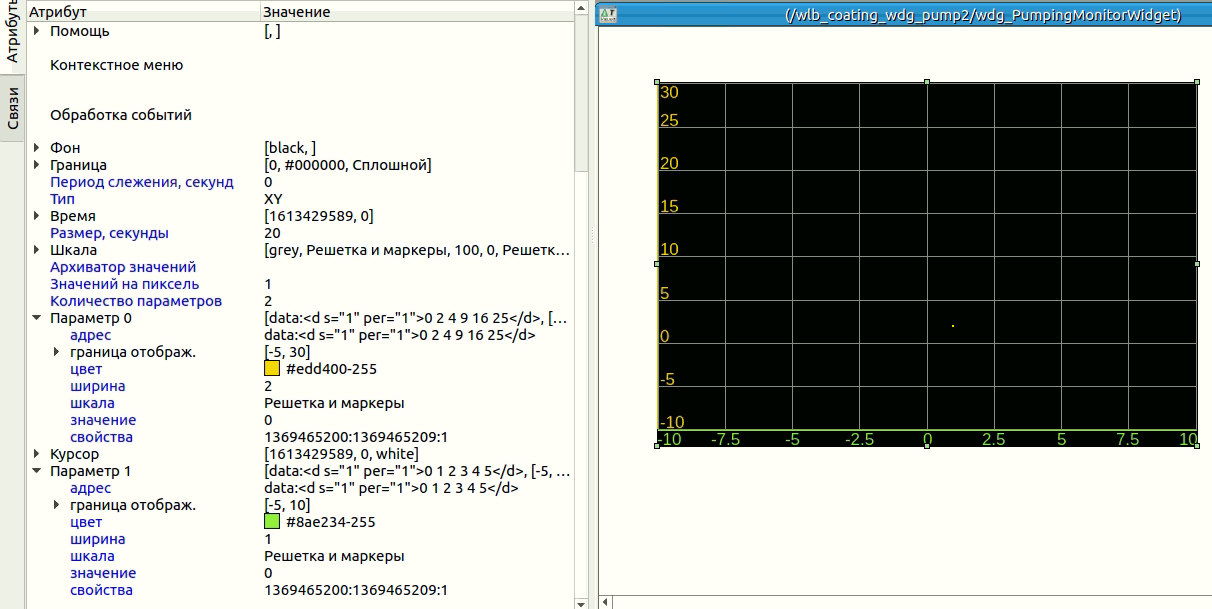Expand the Фон attribute group
The image size is (1212, 609).
tap(37, 148)
